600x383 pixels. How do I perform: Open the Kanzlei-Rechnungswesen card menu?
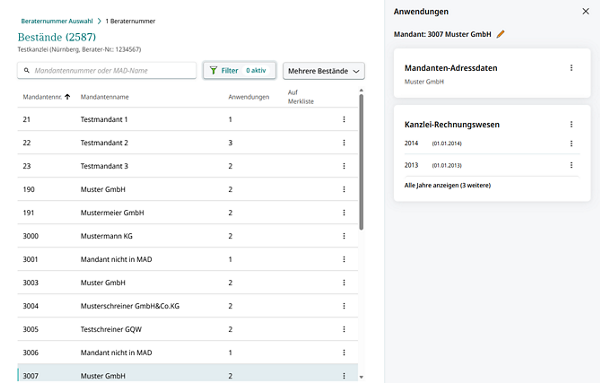pyautogui.click(x=571, y=124)
